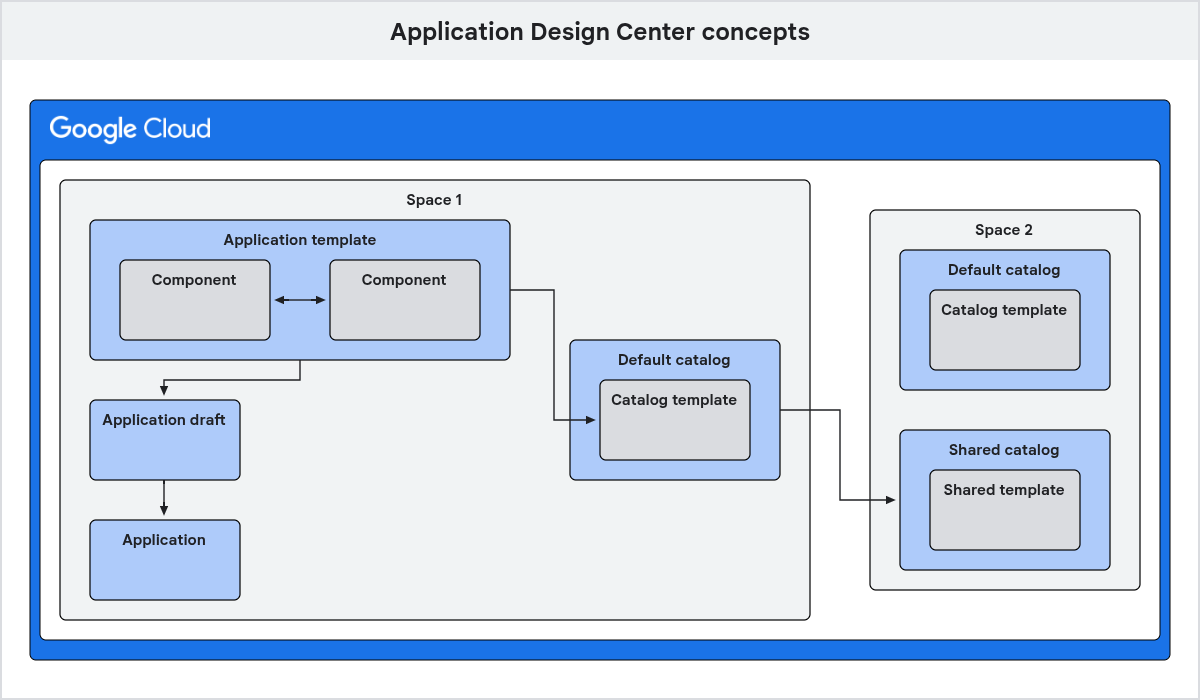Click the Catalog template inside Space 1
1200x700 pixels.
point(674,419)
